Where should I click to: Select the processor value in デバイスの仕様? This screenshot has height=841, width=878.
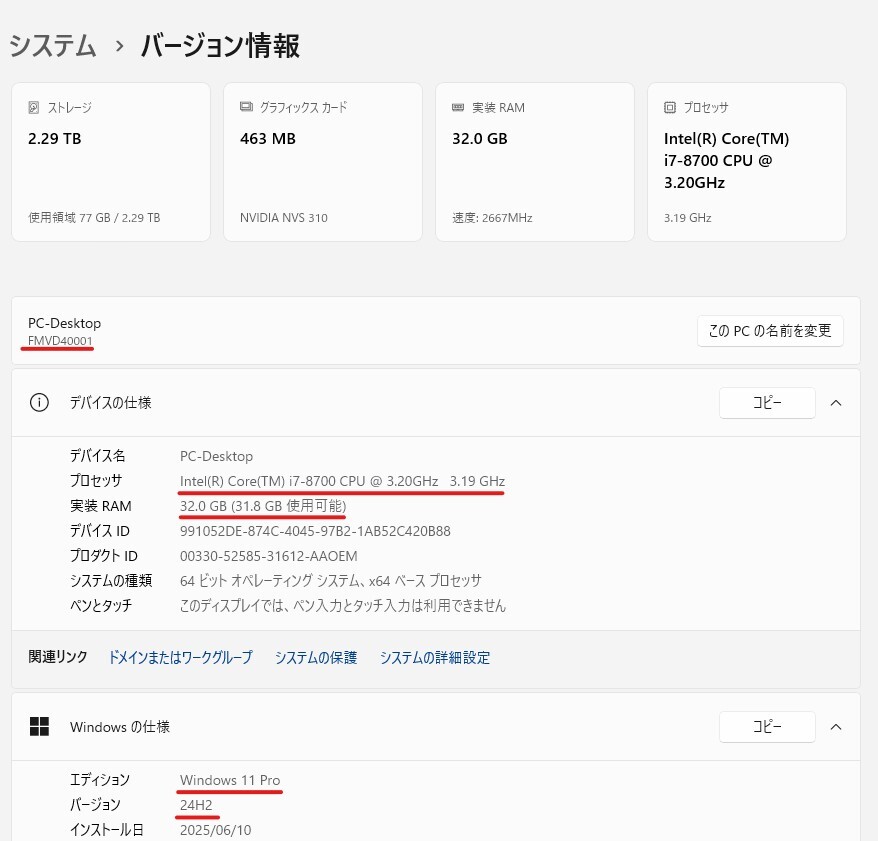pyautogui.click(x=342, y=481)
